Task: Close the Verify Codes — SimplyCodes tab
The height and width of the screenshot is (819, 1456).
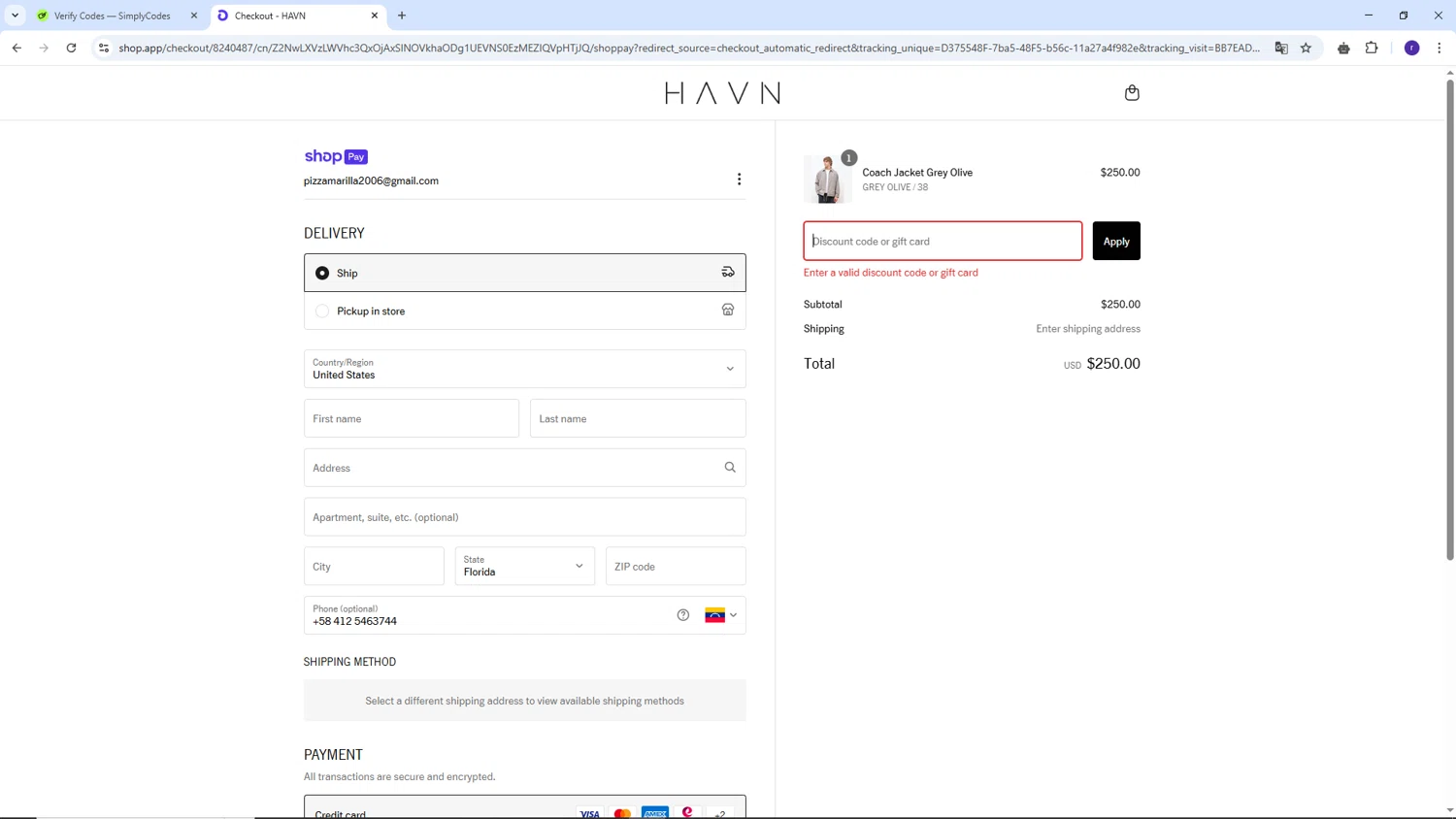Action: point(194,16)
